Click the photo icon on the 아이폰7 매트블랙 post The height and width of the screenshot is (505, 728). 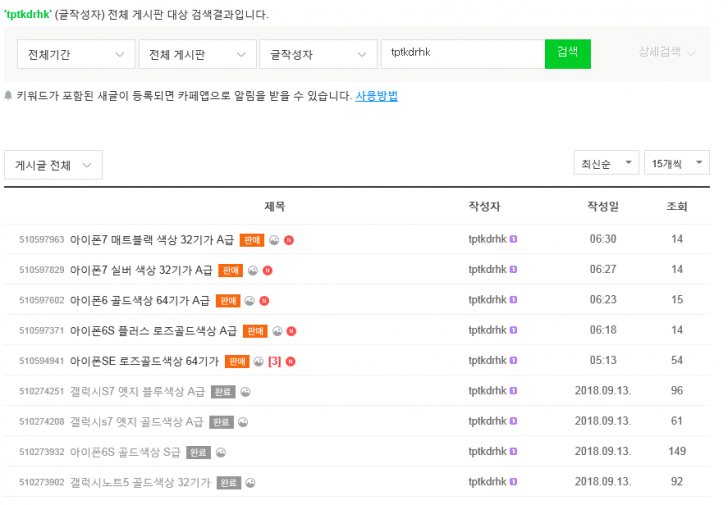point(275,240)
